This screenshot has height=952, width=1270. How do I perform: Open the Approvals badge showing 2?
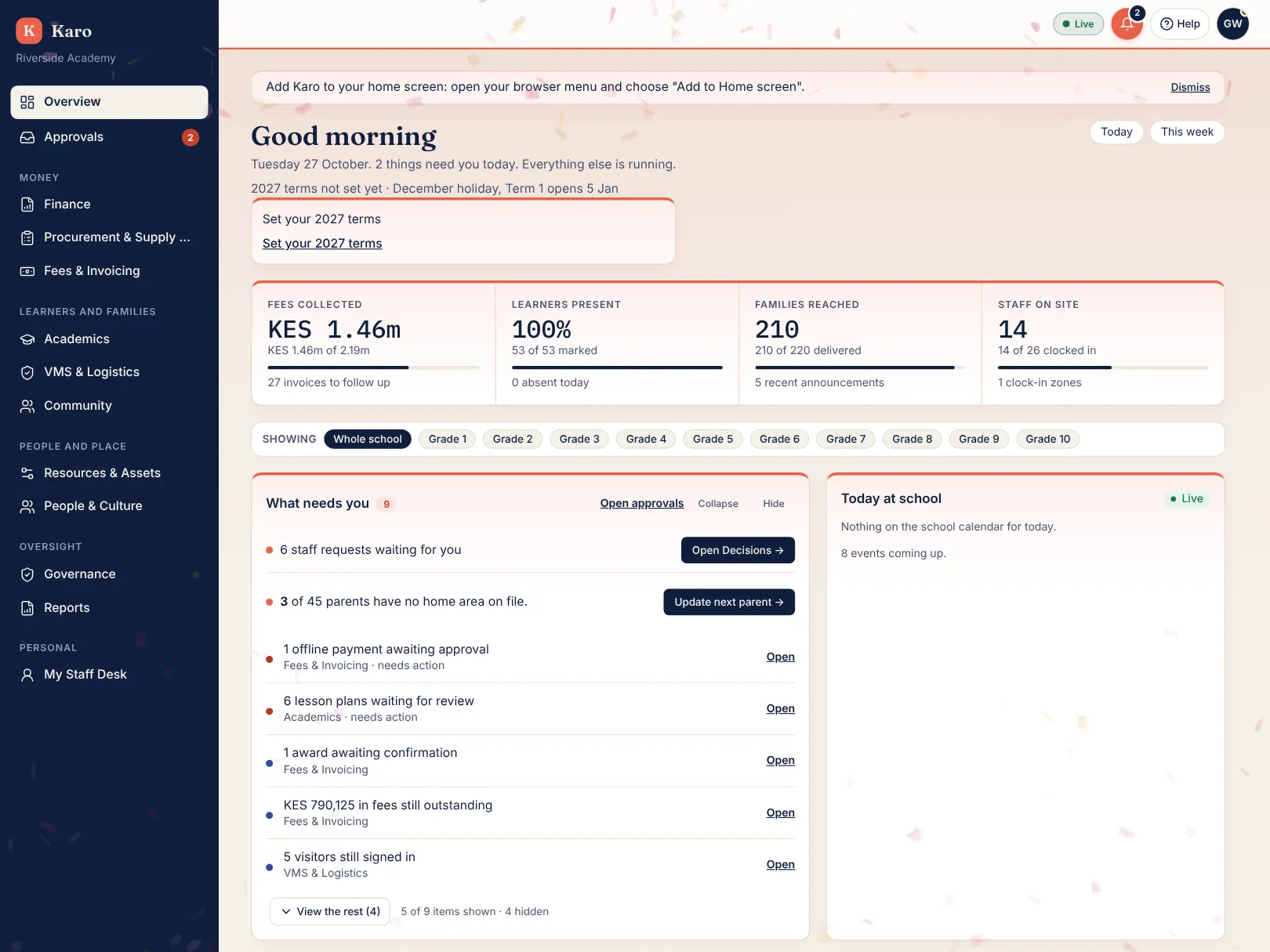click(x=190, y=137)
